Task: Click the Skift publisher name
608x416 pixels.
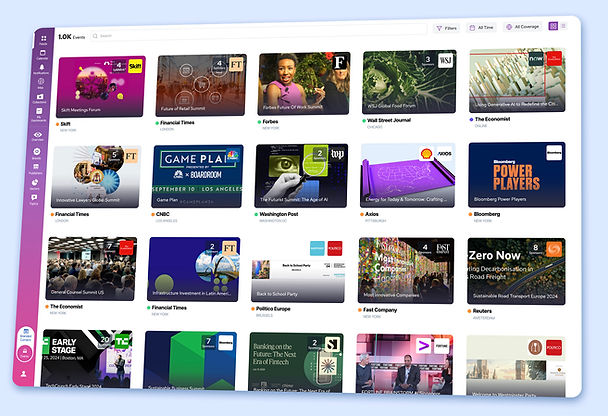Action: pos(65,124)
